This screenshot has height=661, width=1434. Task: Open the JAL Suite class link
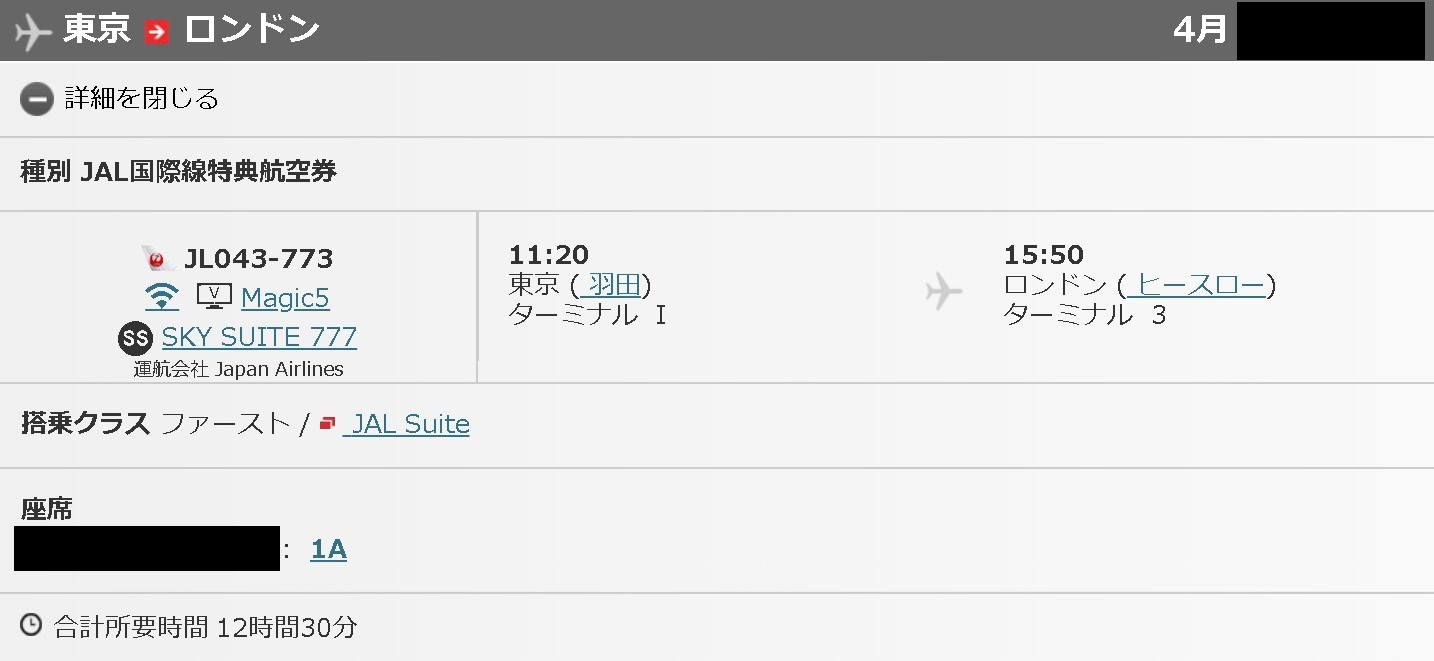coord(406,424)
